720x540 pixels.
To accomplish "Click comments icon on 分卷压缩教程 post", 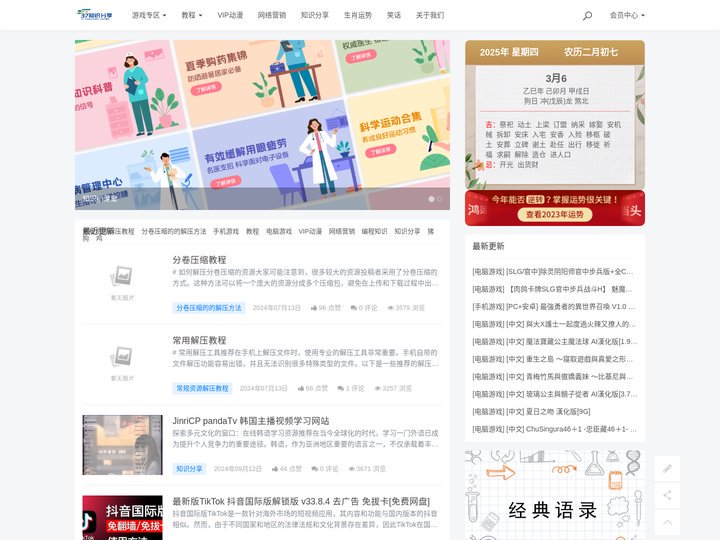I will point(353,308).
